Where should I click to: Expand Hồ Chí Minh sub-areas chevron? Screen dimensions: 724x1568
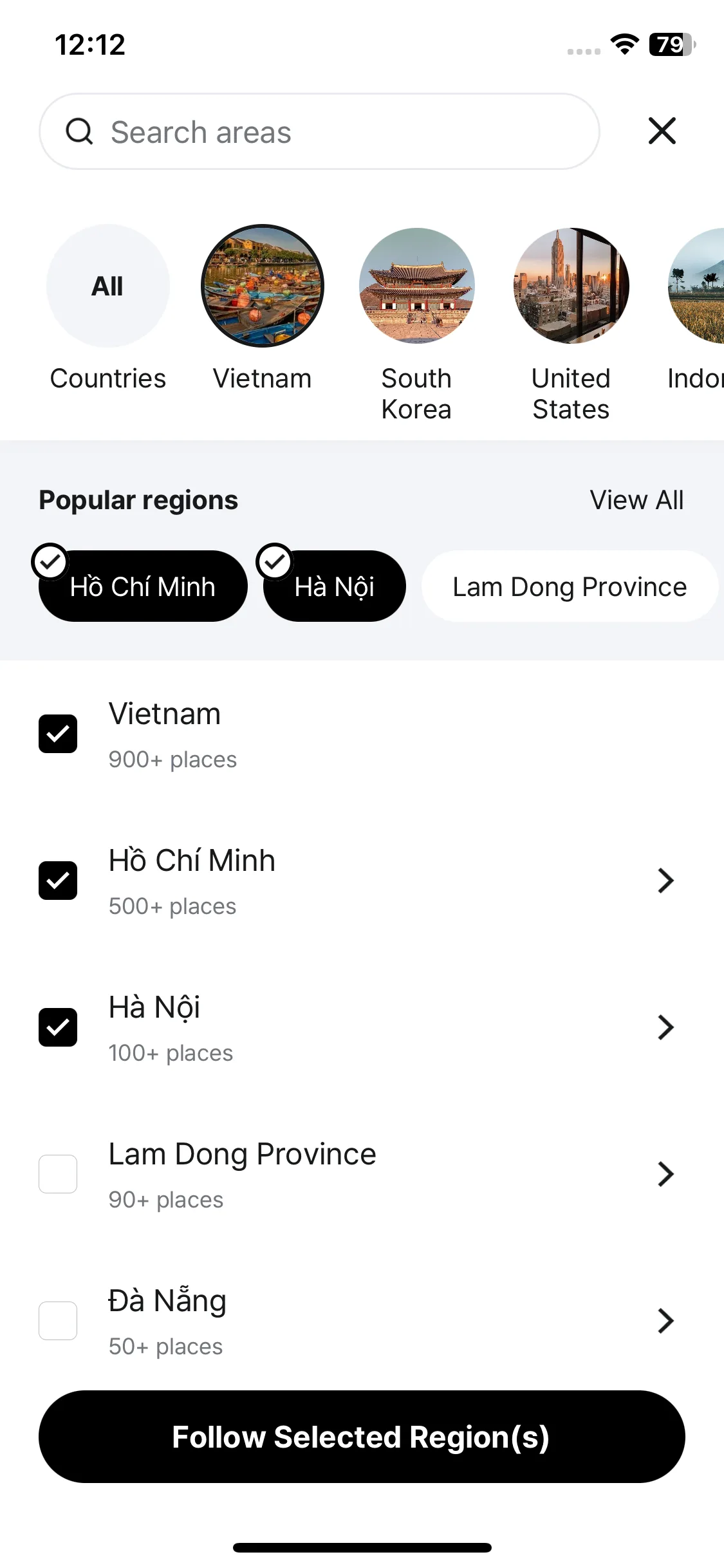665,881
